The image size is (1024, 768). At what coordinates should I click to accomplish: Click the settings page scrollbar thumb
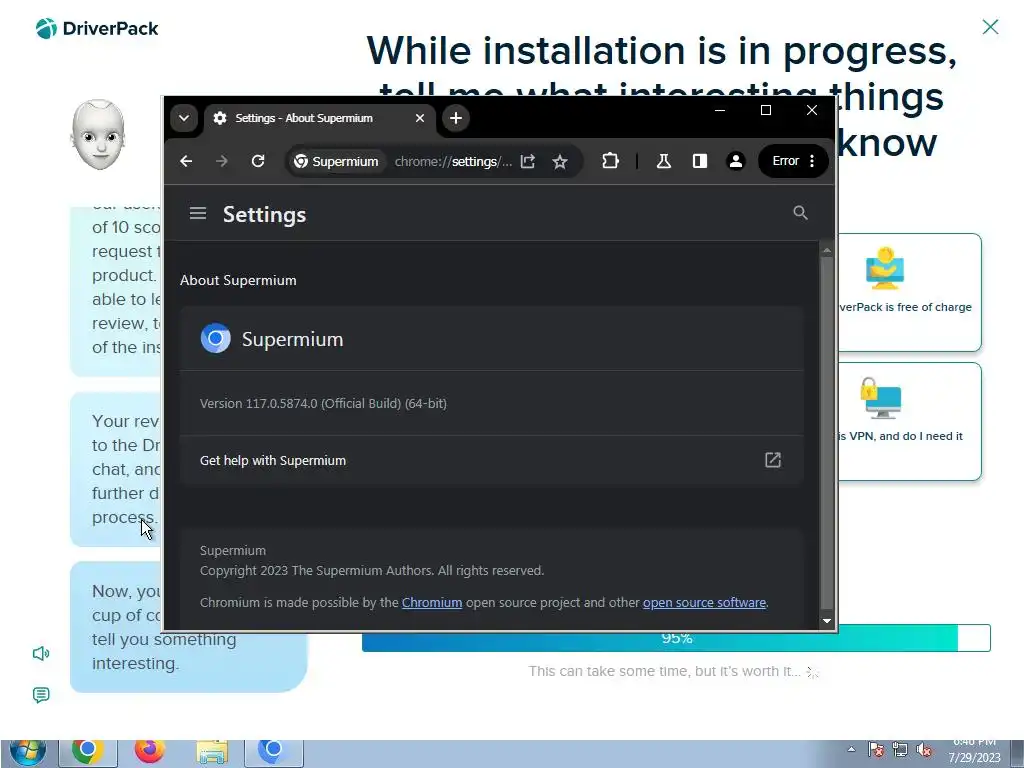pos(827,433)
